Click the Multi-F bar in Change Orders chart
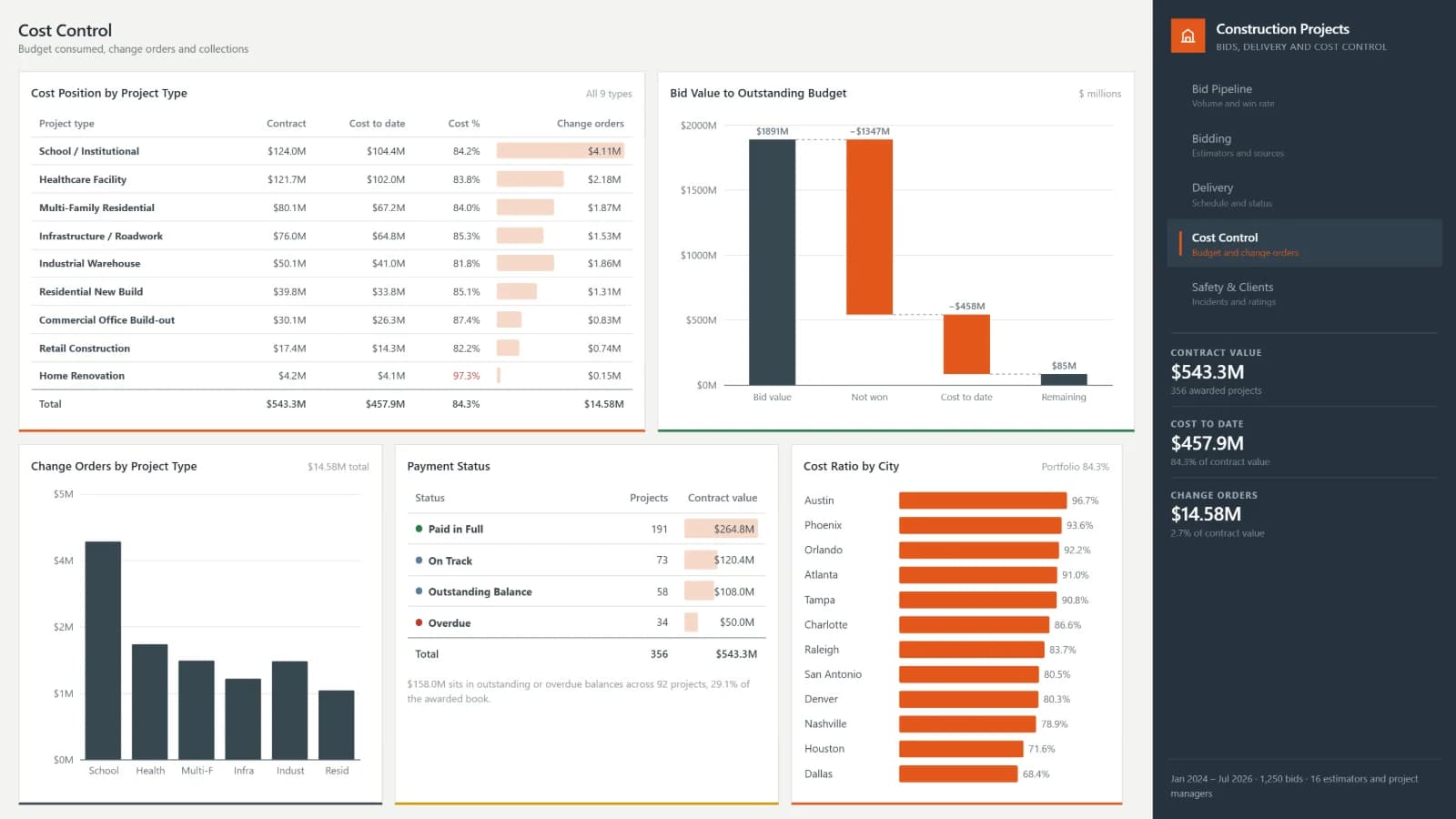This screenshot has height=819, width=1456. pyautogui.click(x=197, y=710)
